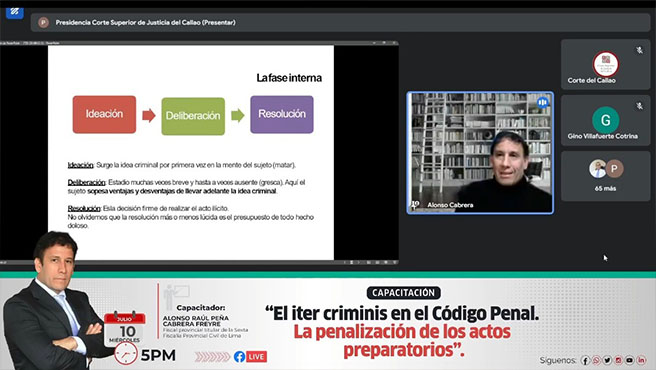Click the July 10 calendar icon
Screen dimensions: 656x370
(x=125, y=328)
